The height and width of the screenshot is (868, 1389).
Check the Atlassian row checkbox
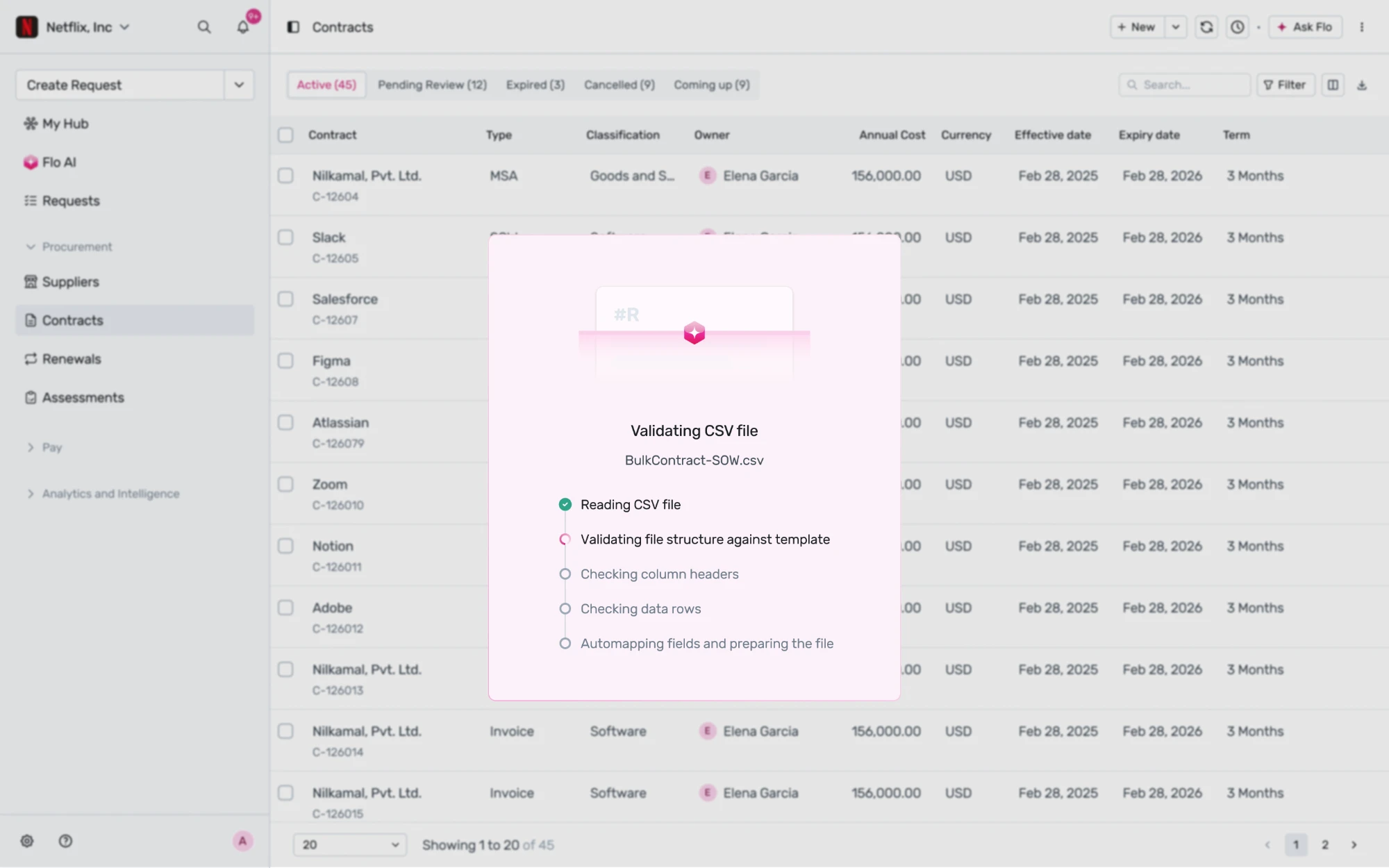tap(285, 423)
